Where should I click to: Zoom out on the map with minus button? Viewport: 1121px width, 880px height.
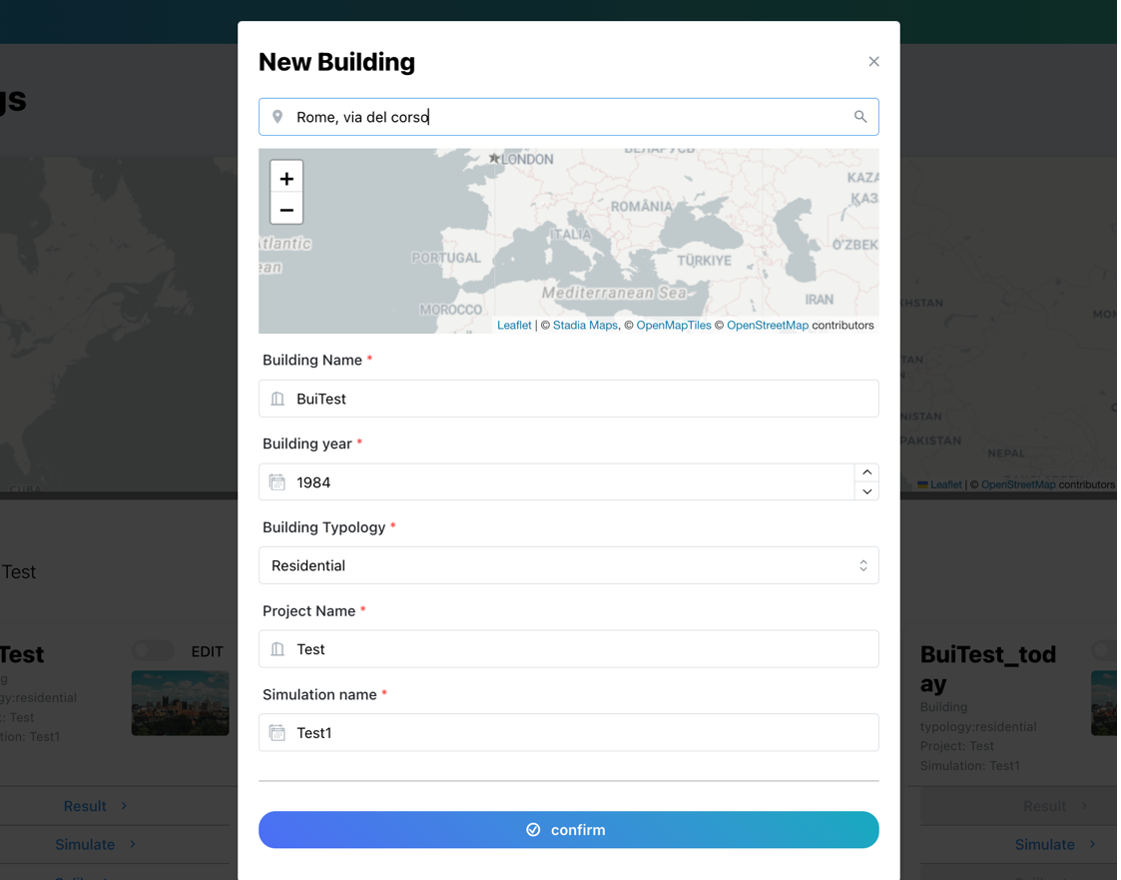tap(286, 210)
